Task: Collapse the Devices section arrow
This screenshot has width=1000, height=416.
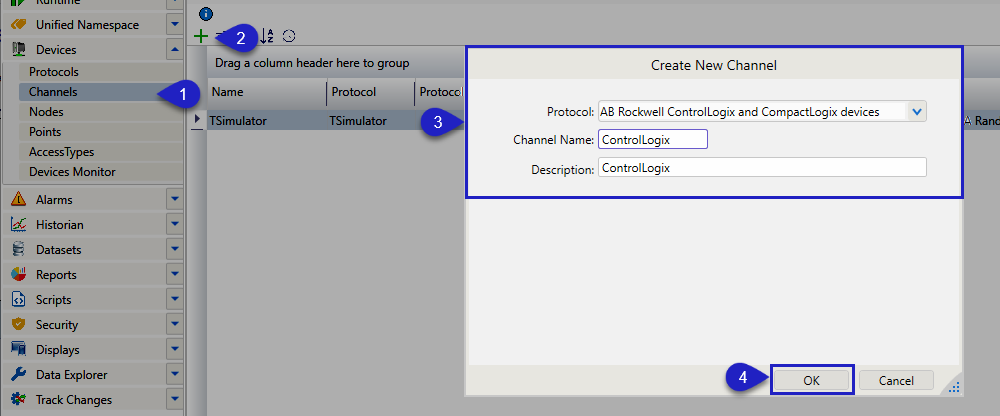Action: (174, 49)
